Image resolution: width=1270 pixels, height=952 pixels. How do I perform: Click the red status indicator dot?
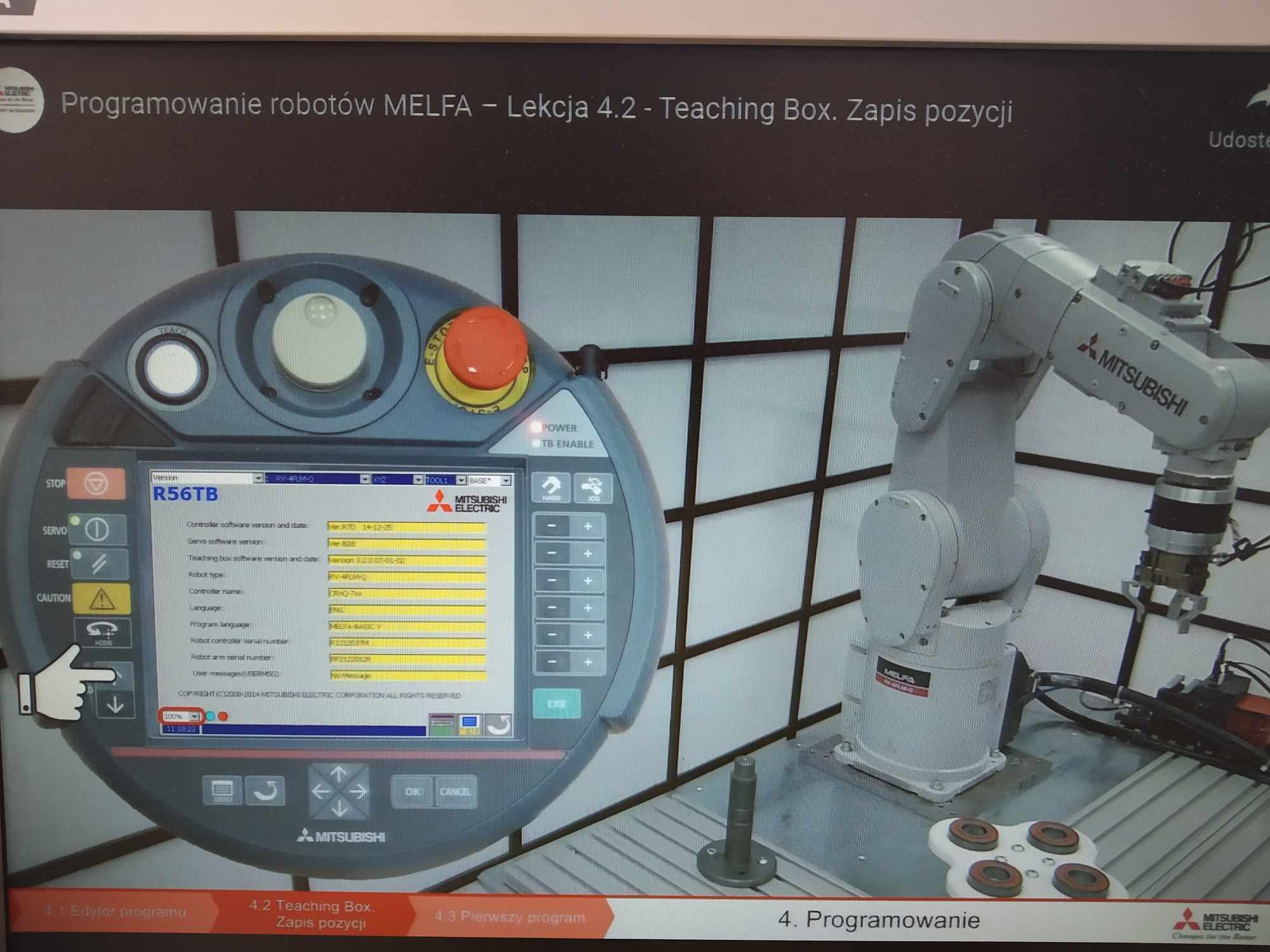tap(223, 716)
